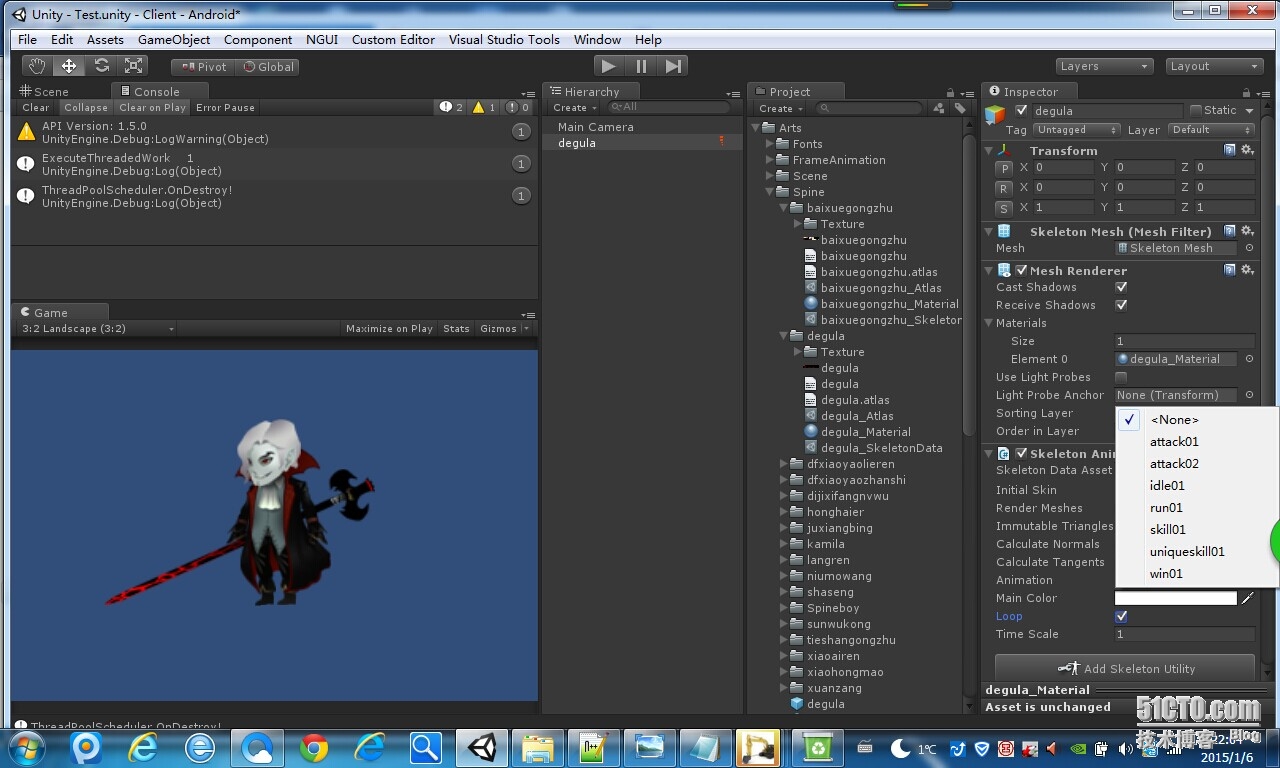Screen dimensions: 1280x768
Task: Toggle error count filter in Console
Action: coord(518,107)
